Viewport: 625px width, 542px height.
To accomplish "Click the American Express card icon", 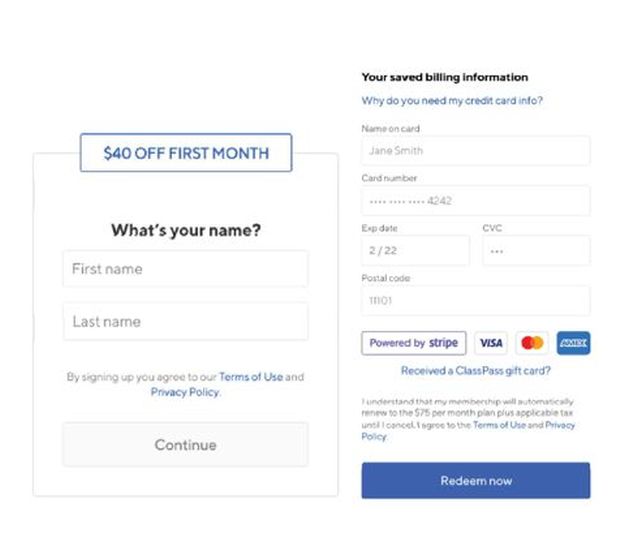I will point(573,343).
